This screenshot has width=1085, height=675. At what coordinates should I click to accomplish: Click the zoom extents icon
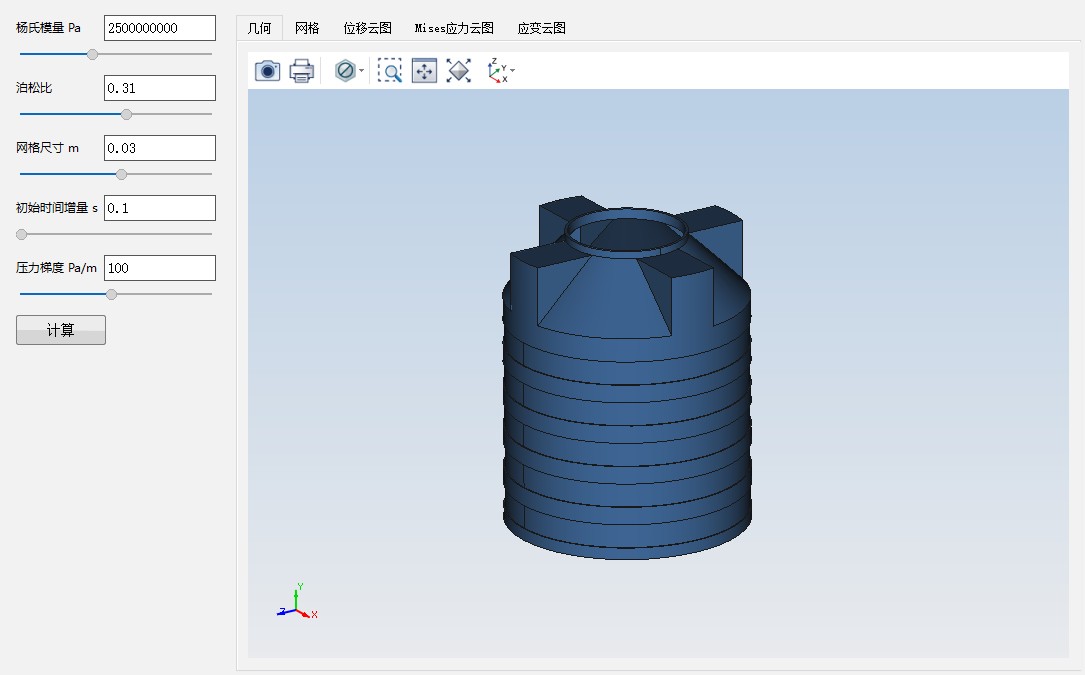click(x=424, y=71)
